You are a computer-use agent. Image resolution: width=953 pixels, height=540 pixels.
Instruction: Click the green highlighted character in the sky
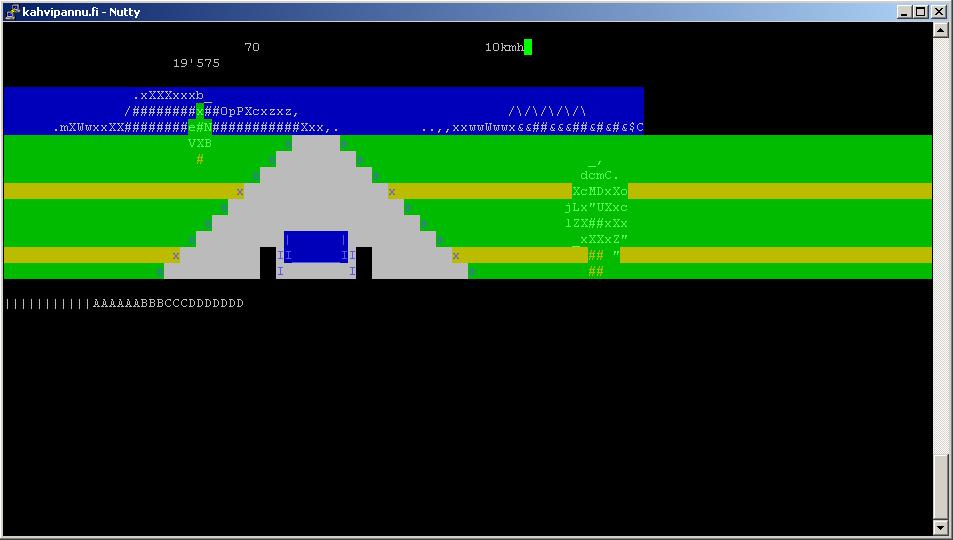pyautogui.click(x=200, y=111)
